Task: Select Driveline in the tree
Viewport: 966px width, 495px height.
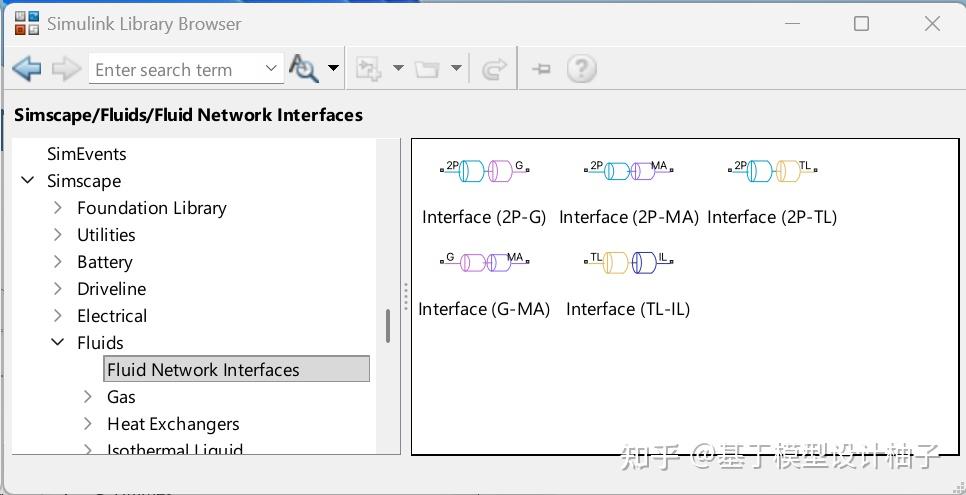Action: pos(112,289)
